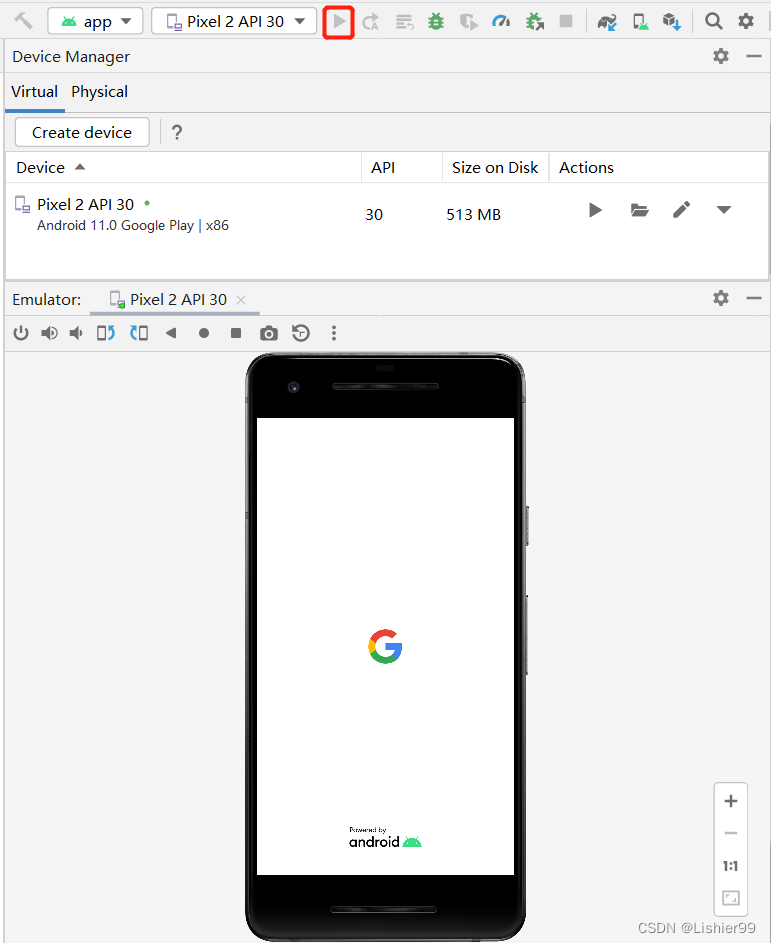The height and width of the screenshot is (943, 771).
Task: Click the emulator Power button
Action: pos(21,333)
